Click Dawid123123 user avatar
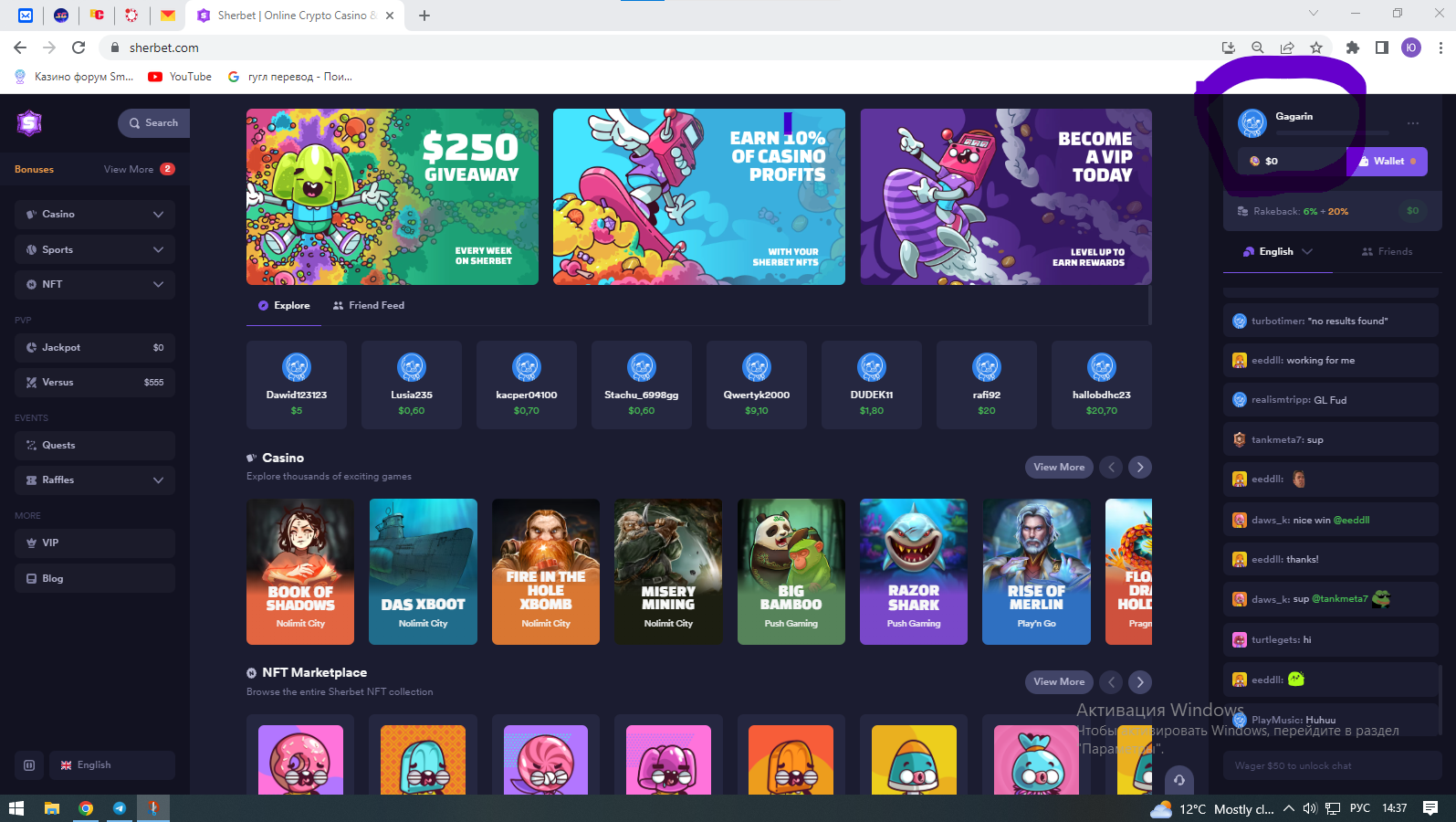Image resolution: width=1456 pixels, height=822 pixels. click(x=297, y=367)
